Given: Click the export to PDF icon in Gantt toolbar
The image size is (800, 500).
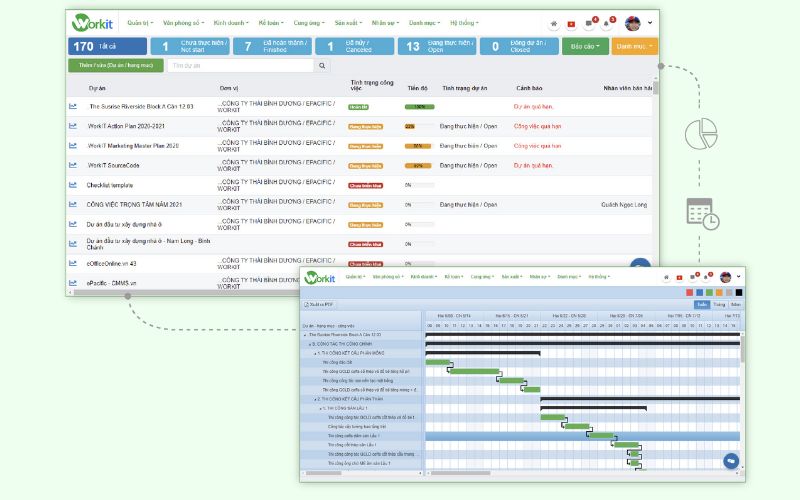Looking at the screenshot, I should 319,303.
